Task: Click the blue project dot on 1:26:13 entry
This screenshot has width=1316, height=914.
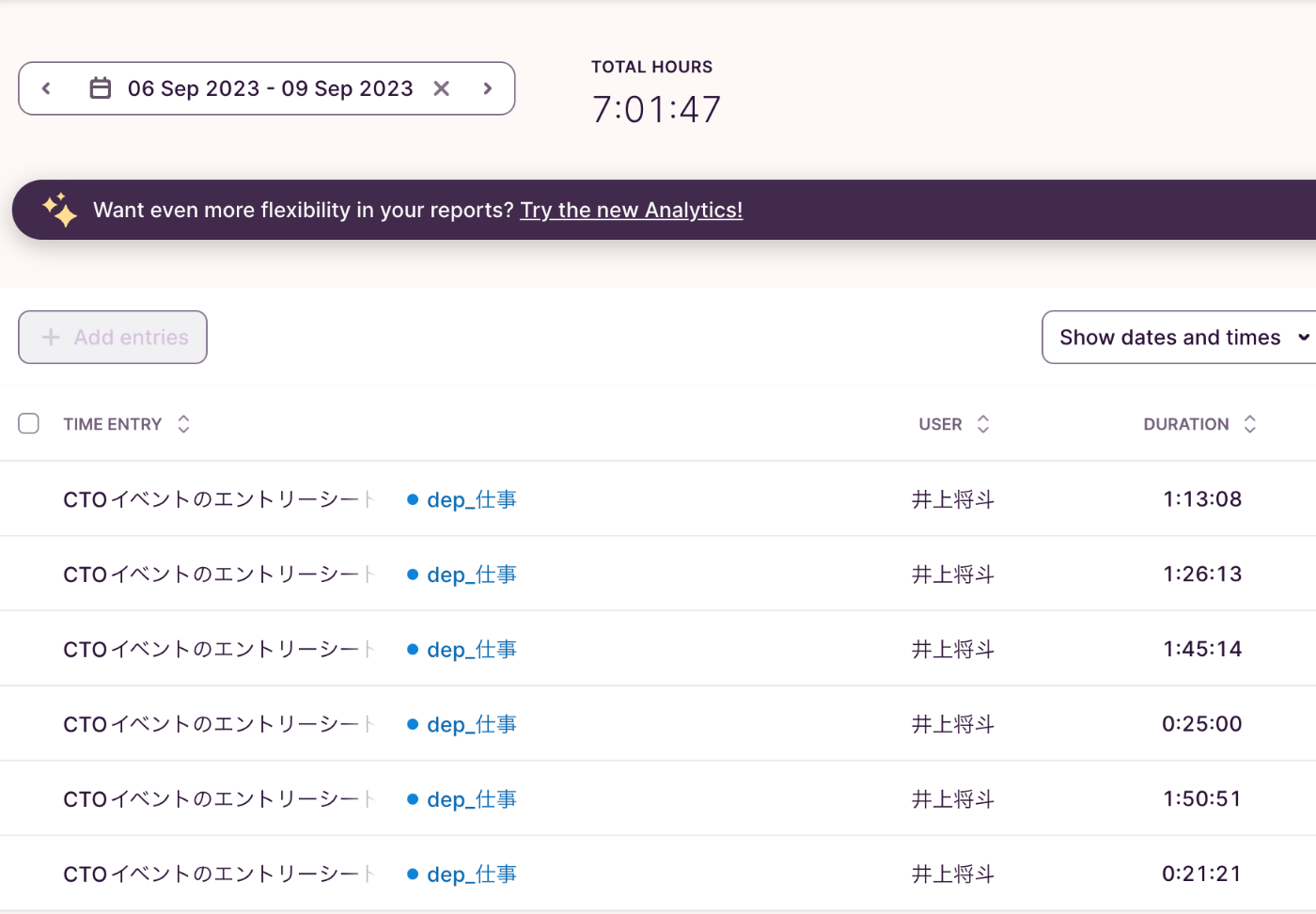Action: pyautogui.click(x=413, y=575)
